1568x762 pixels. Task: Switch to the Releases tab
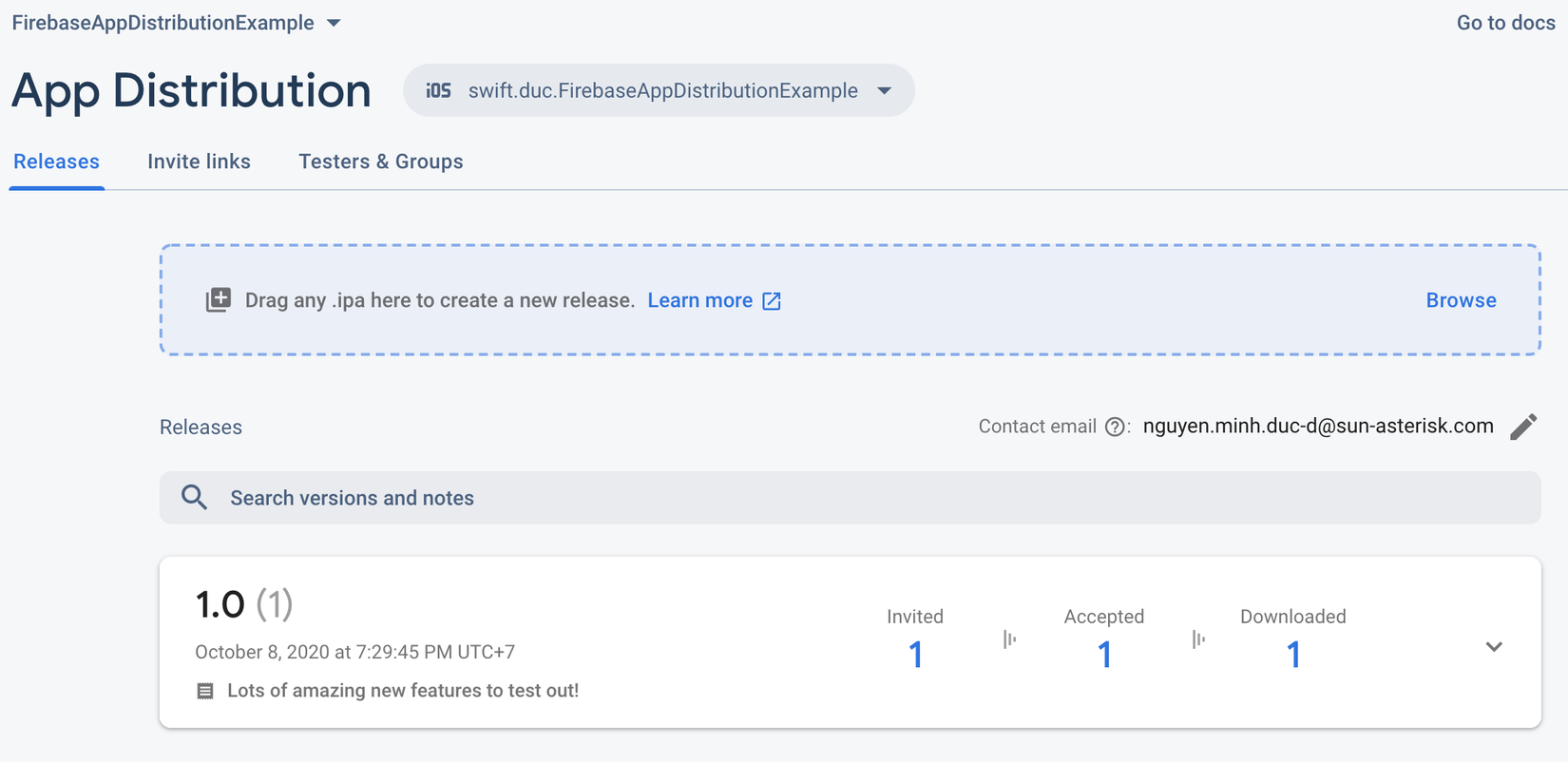tap(56, 162)
